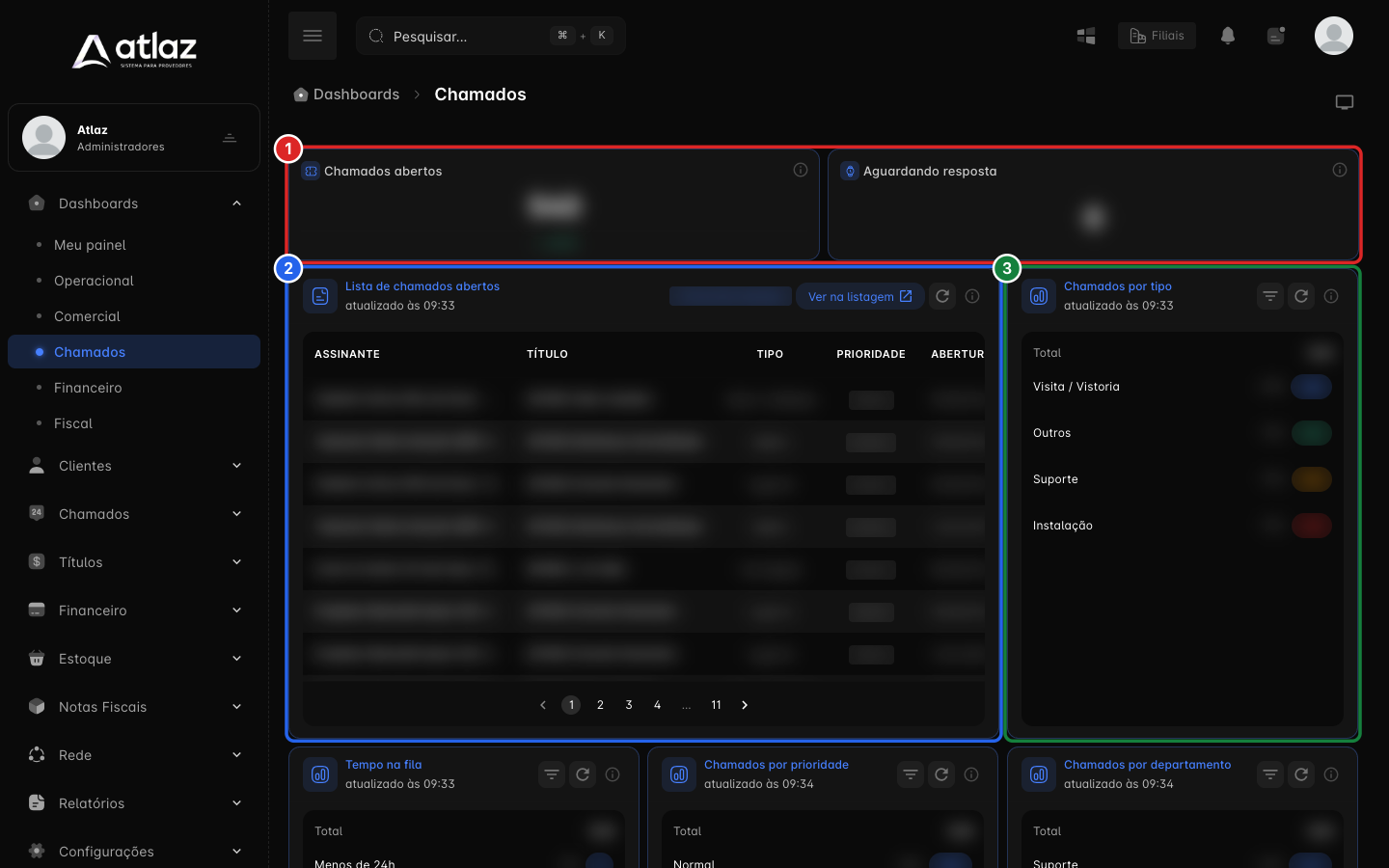Expand the Rede sidebar menu
1389x868 pixels.
(236, 755)
